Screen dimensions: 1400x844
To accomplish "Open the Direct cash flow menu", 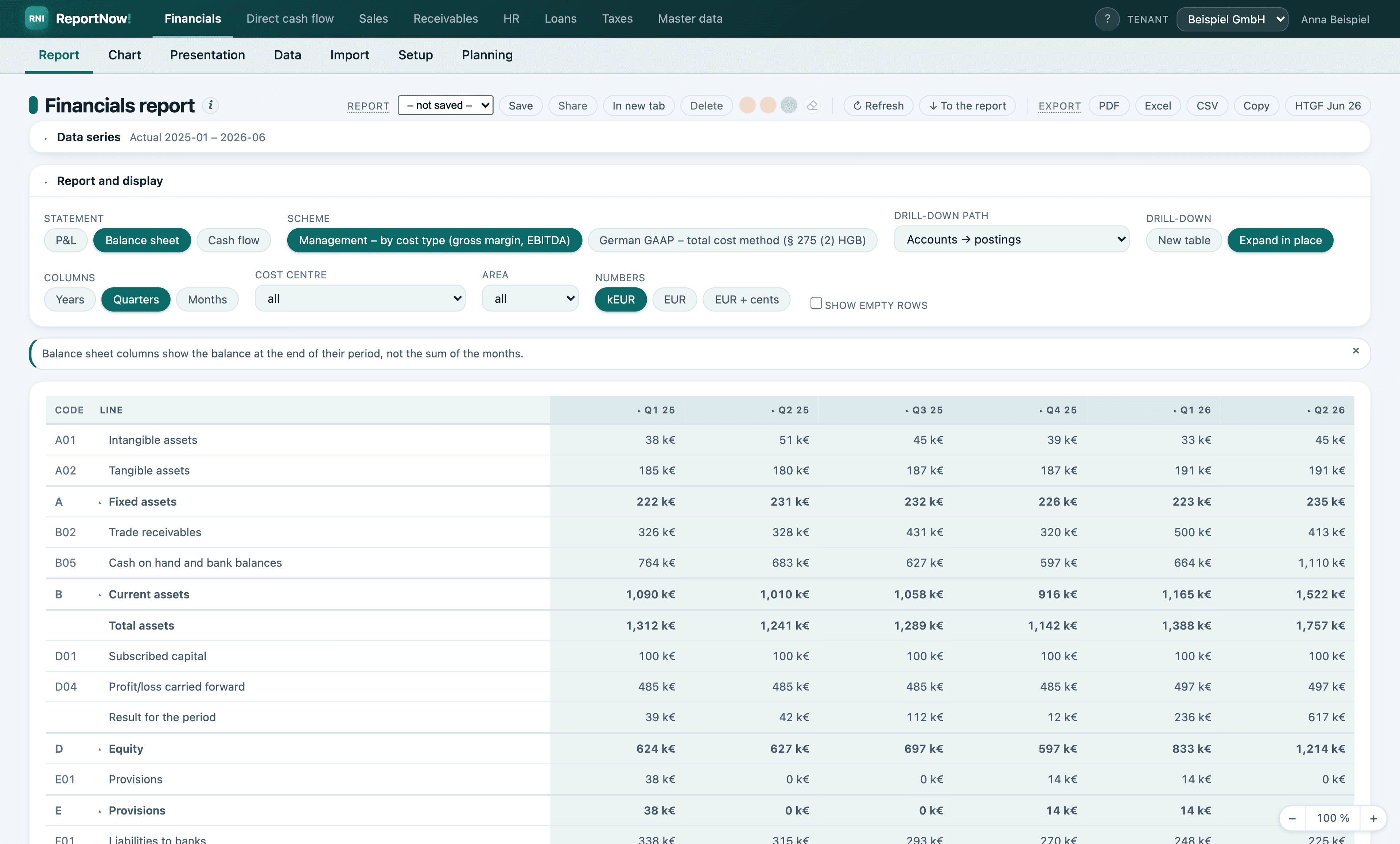I will tap(290, 19).
